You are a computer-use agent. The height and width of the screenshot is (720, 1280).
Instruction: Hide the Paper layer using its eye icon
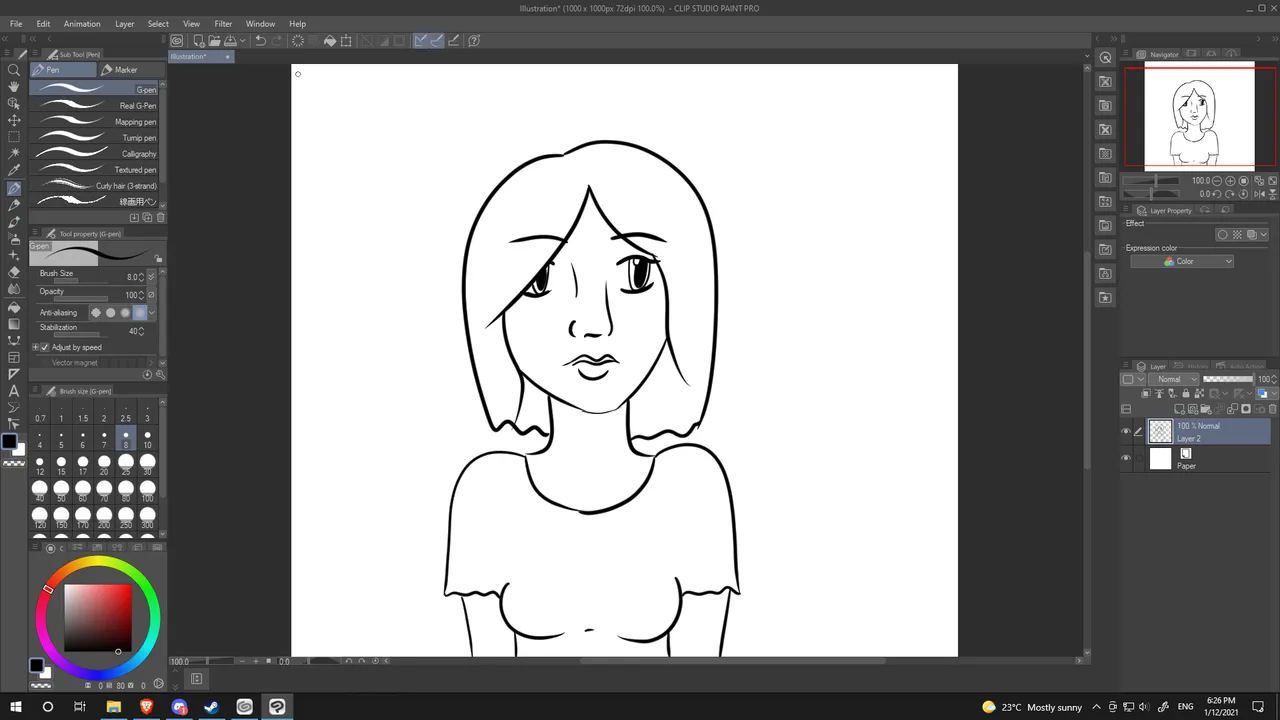pyautogui.click(x=1125, y=459)
